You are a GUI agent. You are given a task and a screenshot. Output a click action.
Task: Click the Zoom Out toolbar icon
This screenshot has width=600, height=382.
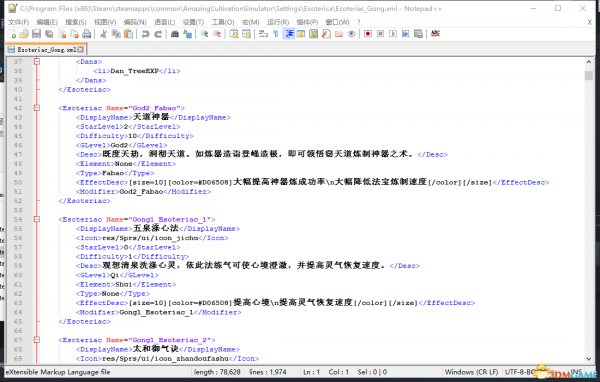click(217, 34)
